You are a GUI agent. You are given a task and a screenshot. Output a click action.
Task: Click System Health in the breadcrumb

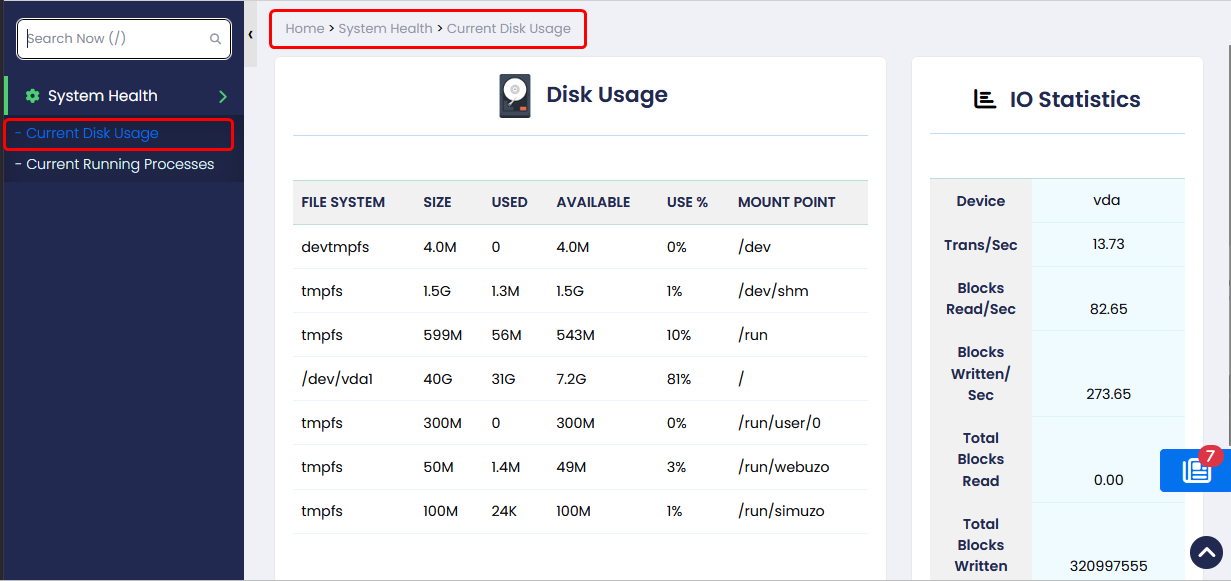[385, 29]
